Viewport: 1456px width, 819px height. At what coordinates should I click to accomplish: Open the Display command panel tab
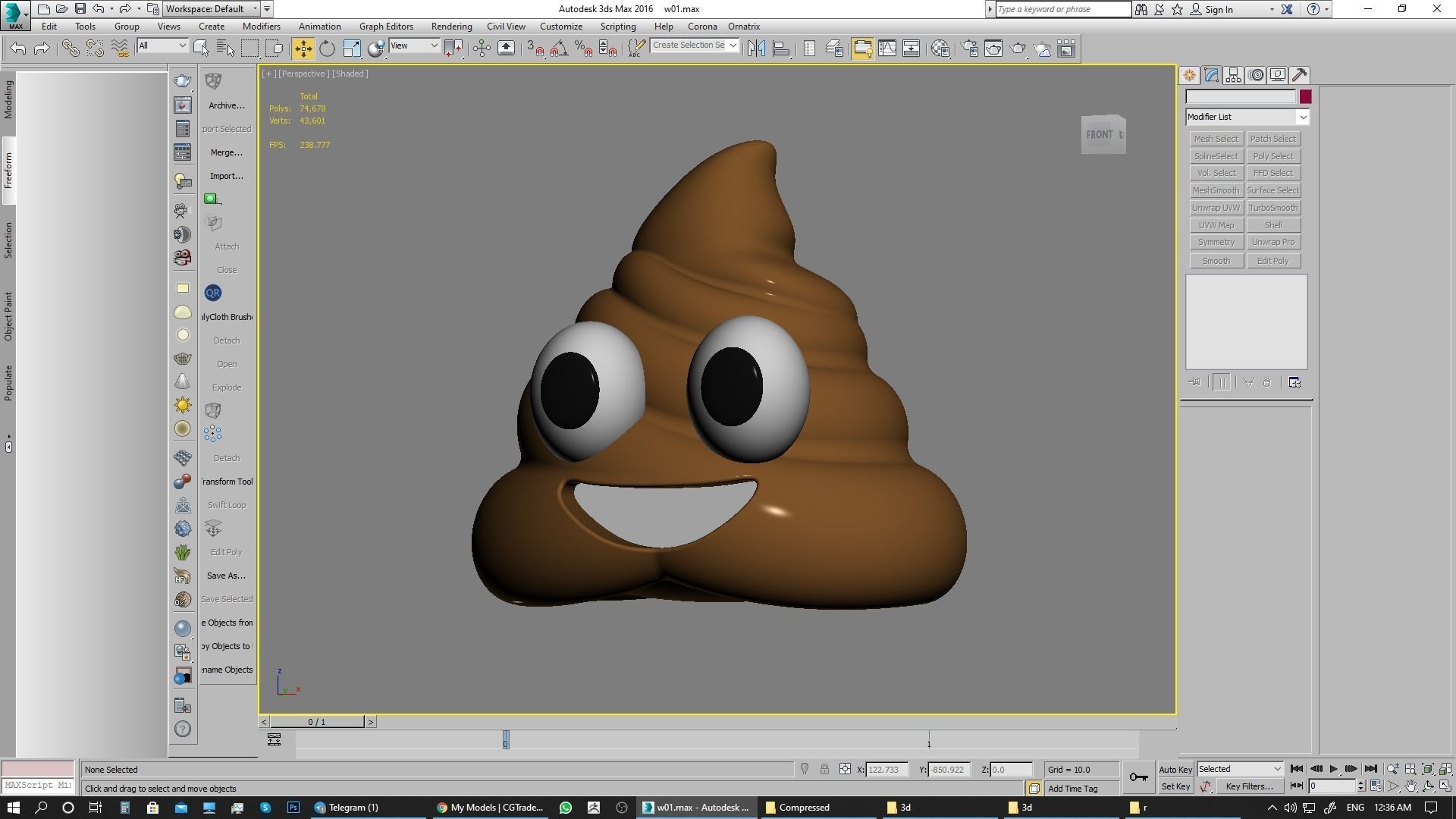[1278, 75]
